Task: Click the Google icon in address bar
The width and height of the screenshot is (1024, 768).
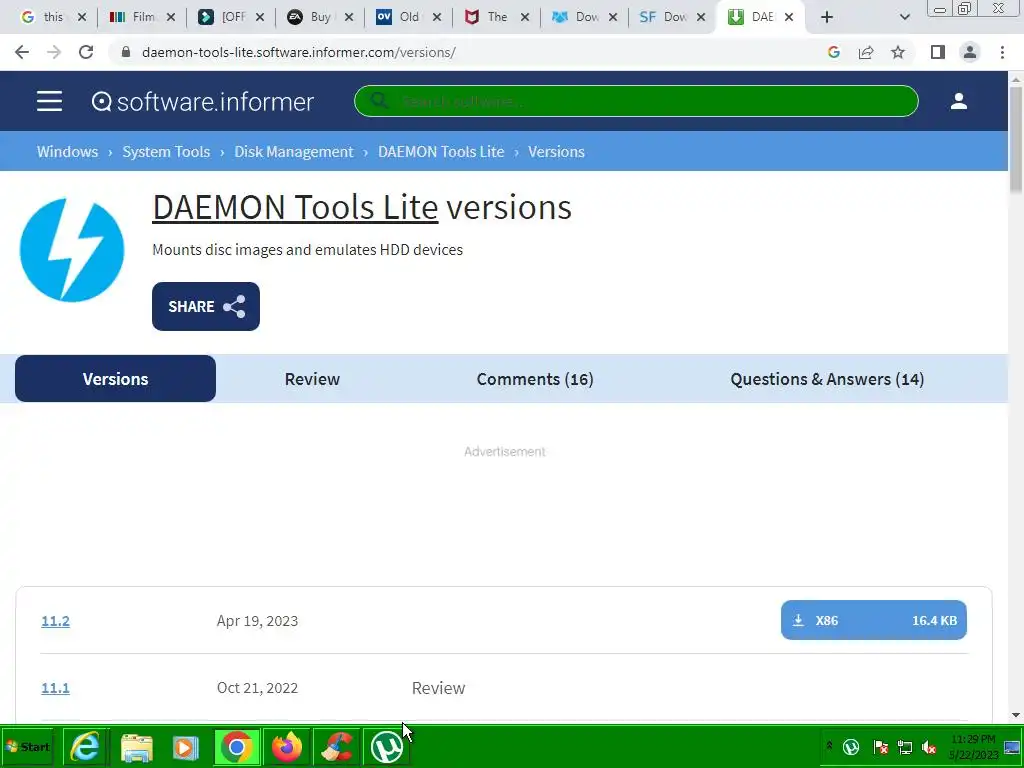Action: (x=833, y=52)
